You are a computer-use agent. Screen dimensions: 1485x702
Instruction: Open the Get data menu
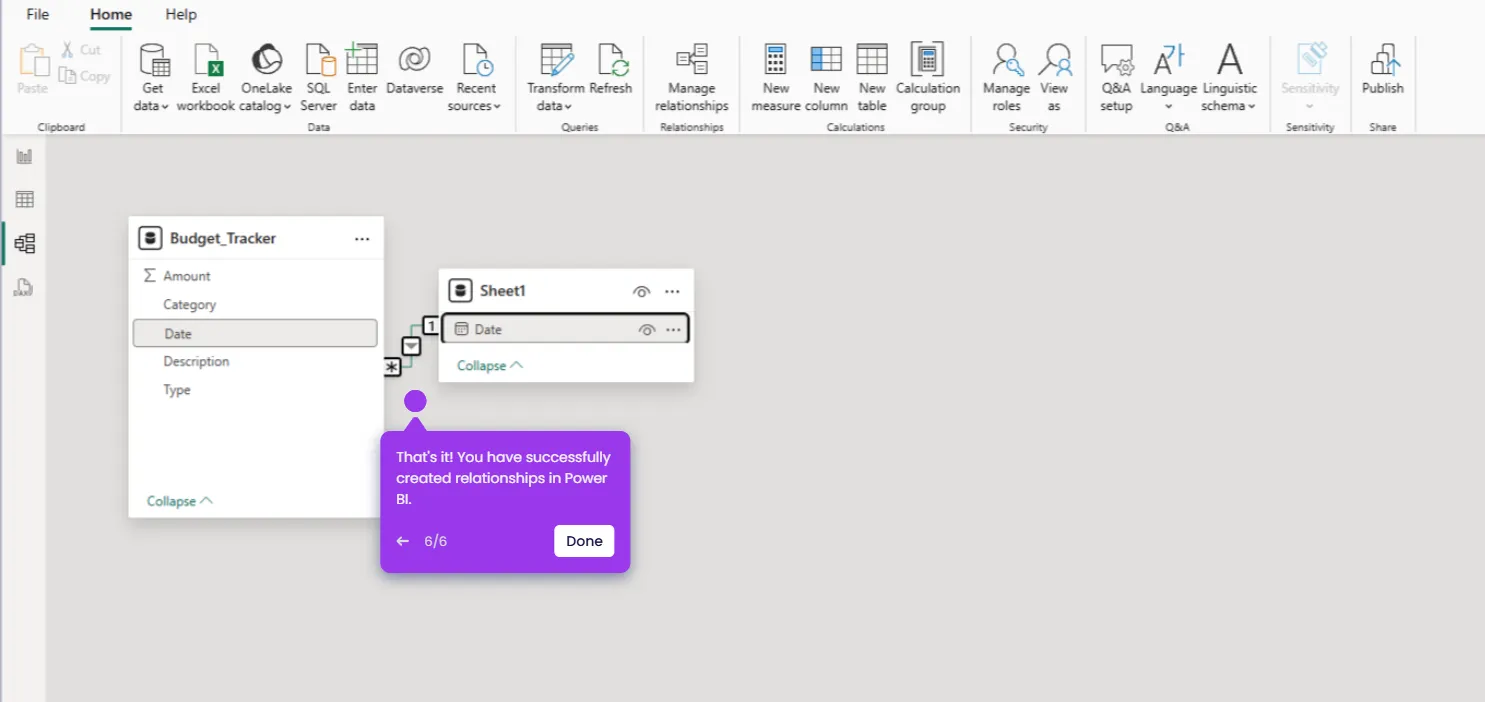point(153,78)
